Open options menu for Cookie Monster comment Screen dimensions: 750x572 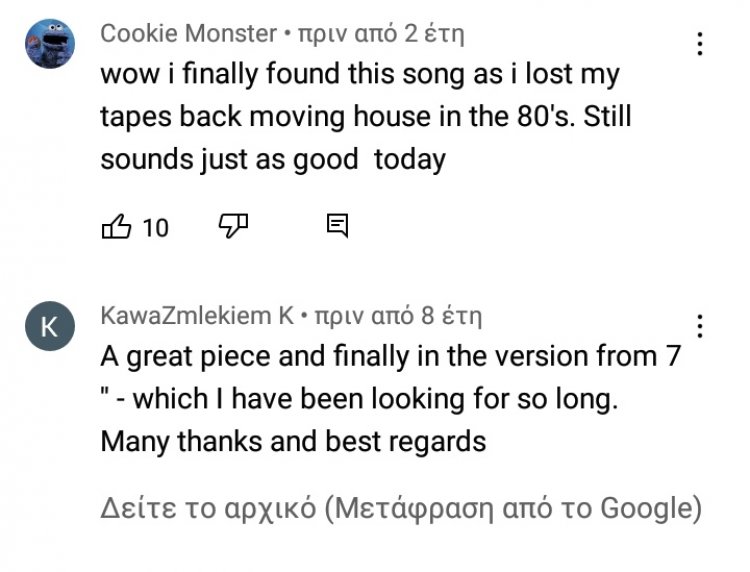(700, 44)
